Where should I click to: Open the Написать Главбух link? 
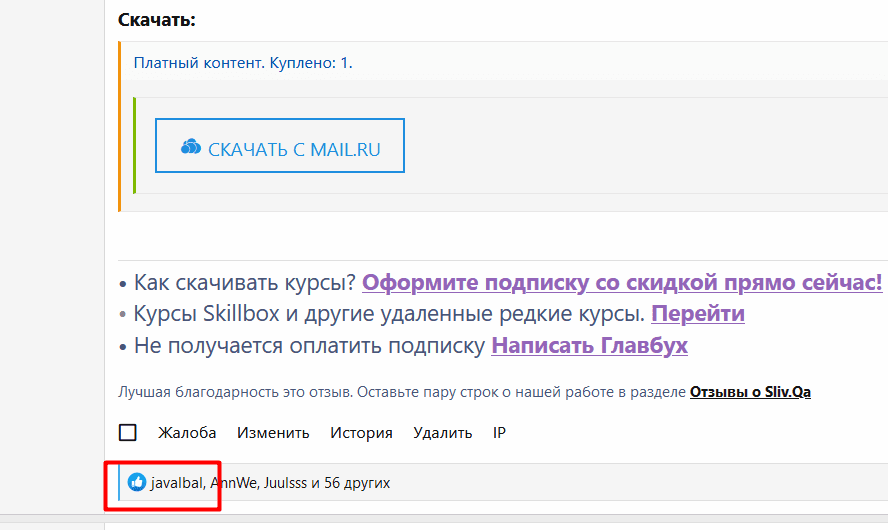point(589,346)
